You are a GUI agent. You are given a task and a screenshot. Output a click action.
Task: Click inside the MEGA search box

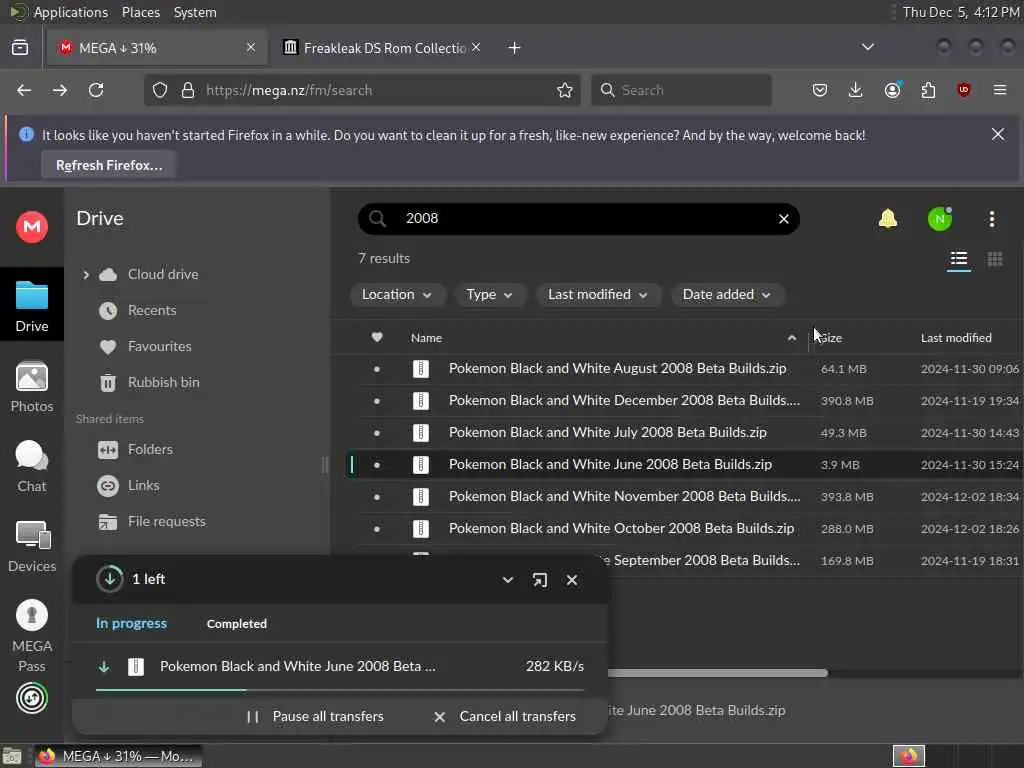[578, 219]
